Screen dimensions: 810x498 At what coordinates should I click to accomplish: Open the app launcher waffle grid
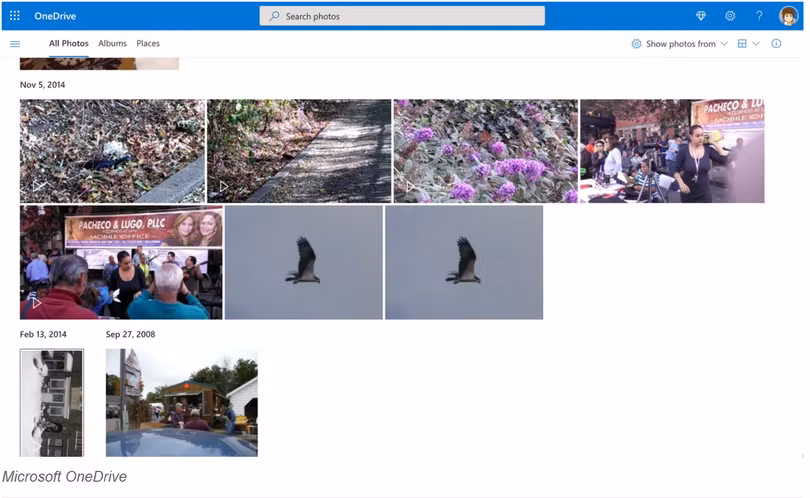(15, 16)
